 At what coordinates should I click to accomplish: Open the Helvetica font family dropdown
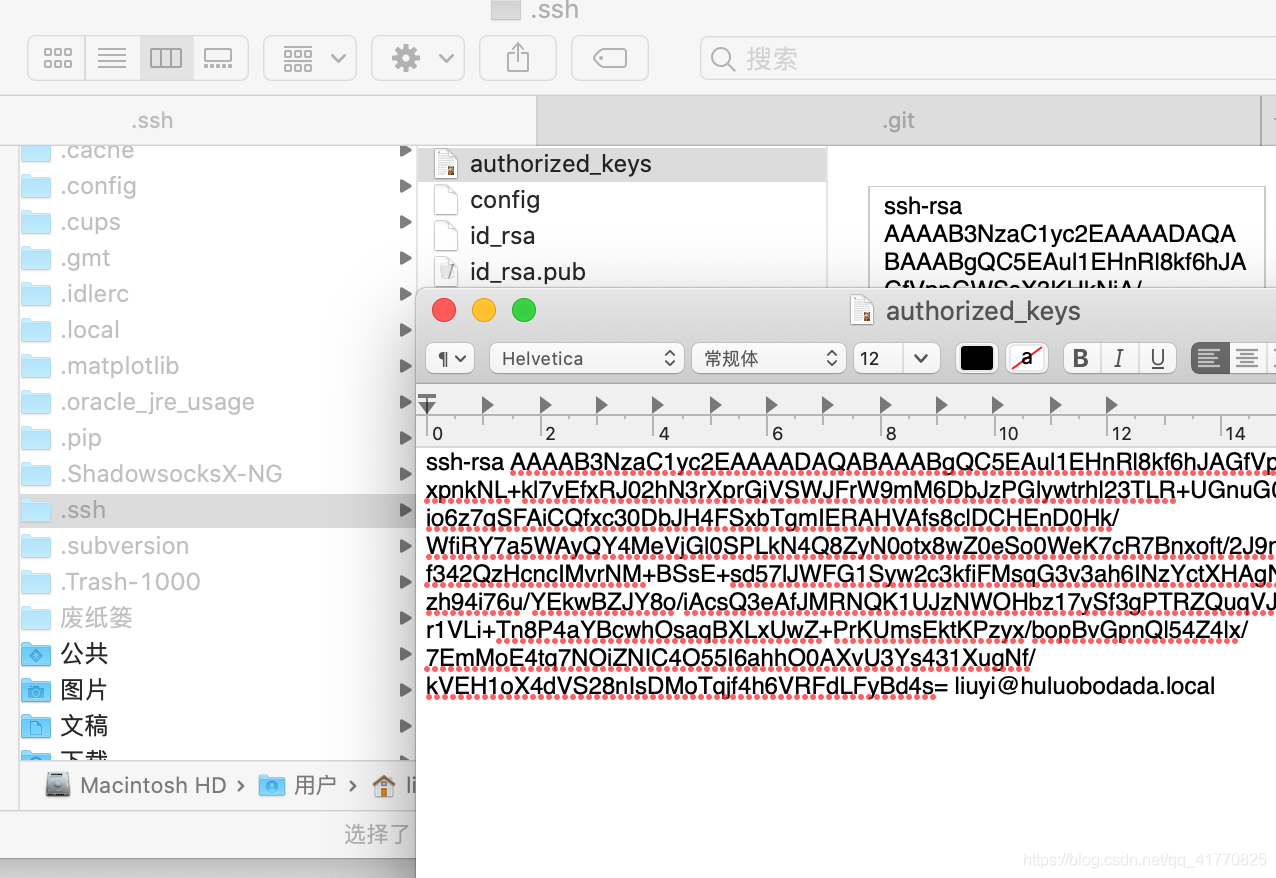point(587,358)
